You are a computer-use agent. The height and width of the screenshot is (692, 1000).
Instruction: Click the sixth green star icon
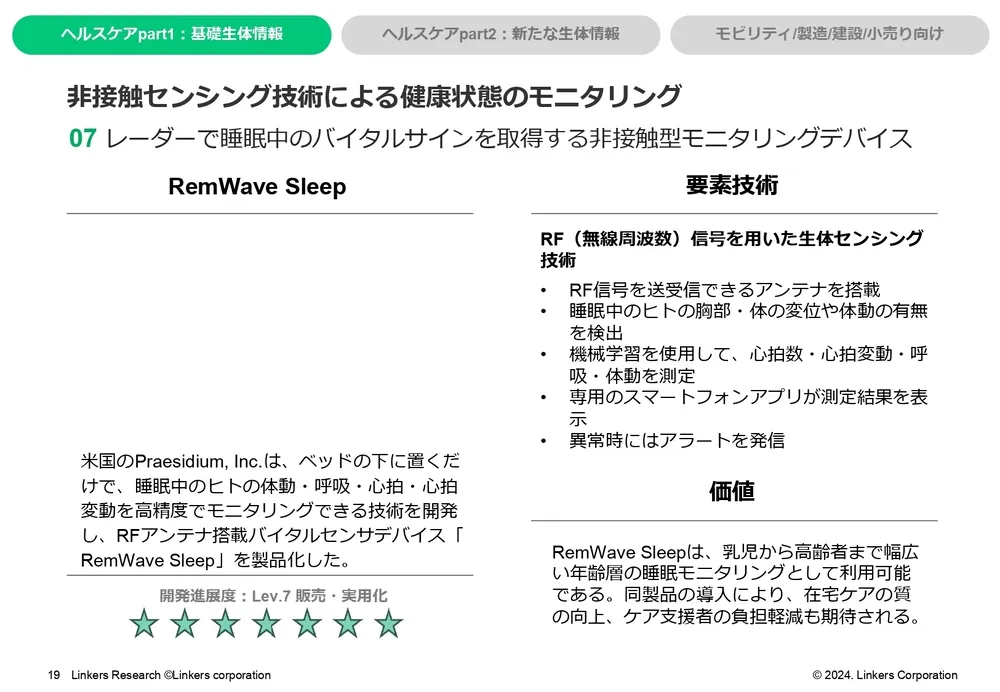point(347,624)
